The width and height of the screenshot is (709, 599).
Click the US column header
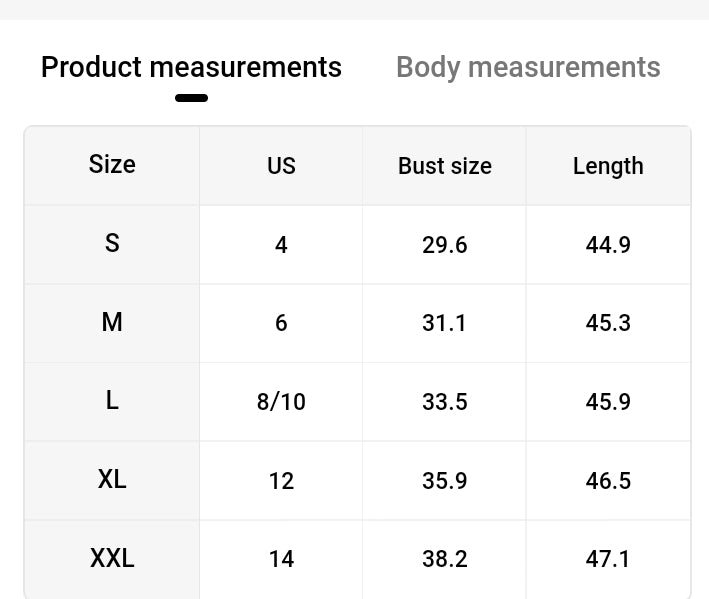click(x=281, y=166)
